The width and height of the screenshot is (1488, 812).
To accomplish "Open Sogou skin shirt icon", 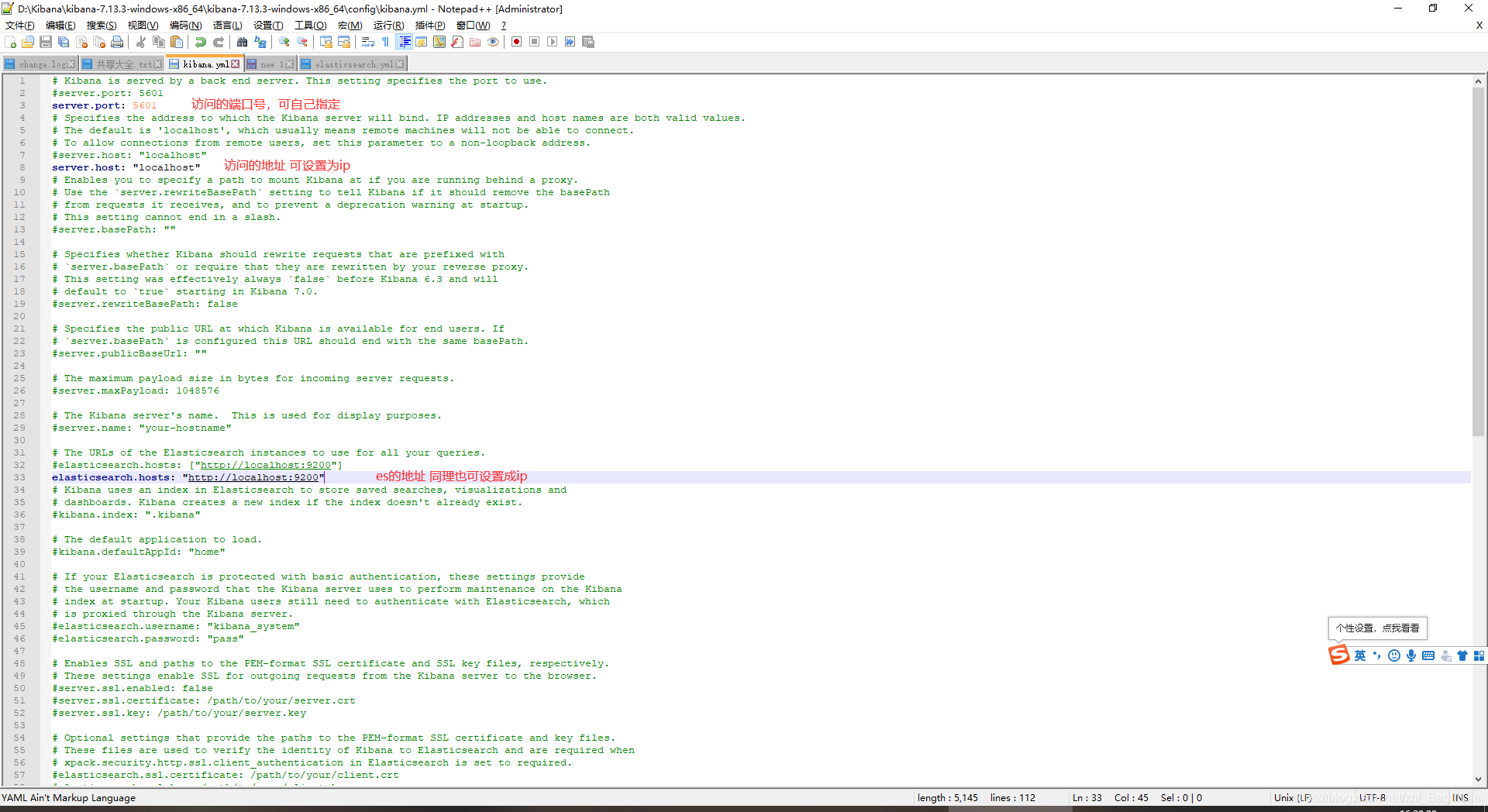I will pyautogui.click(x=1462, y=655).
